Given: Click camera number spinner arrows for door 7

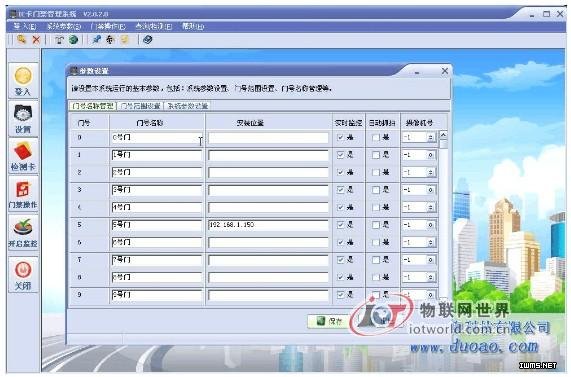Looking at the screenshot, I should pyautogui.click(x=430, y=260).
